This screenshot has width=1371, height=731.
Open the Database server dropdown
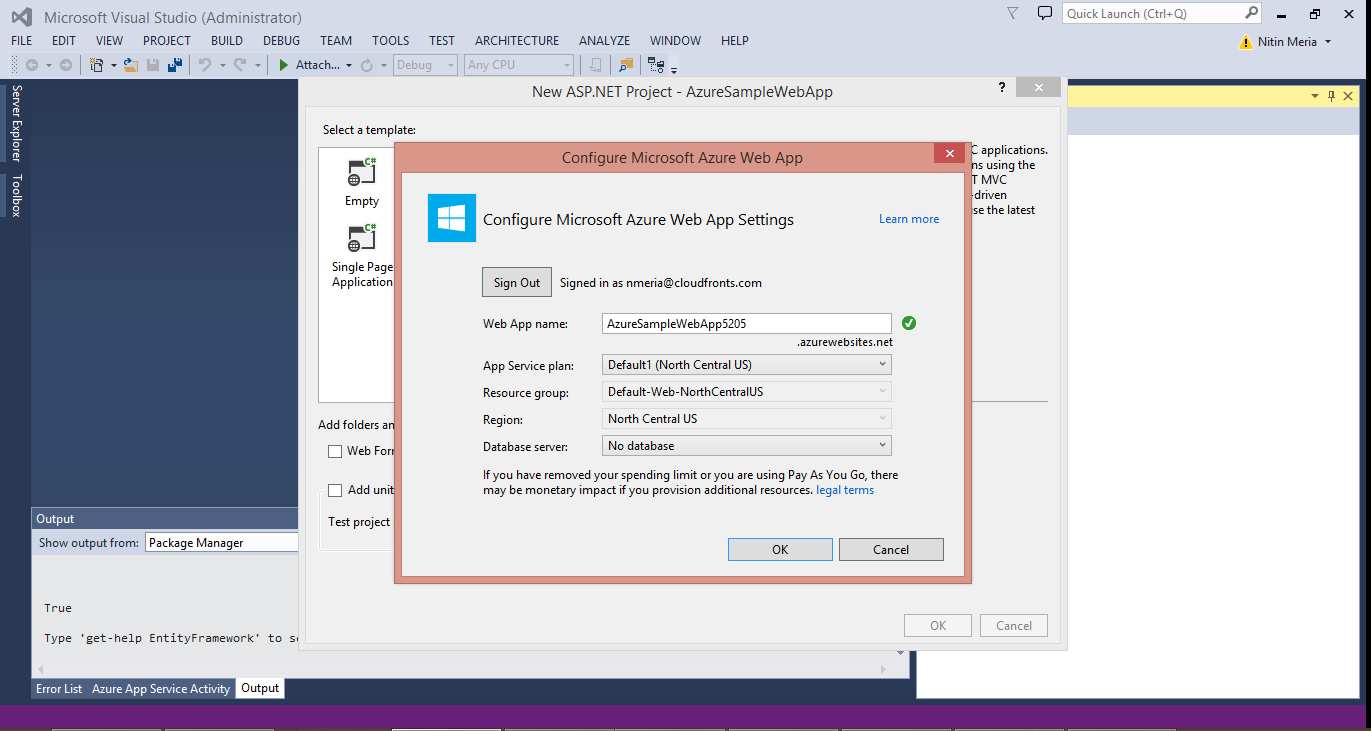pos(747,446)
